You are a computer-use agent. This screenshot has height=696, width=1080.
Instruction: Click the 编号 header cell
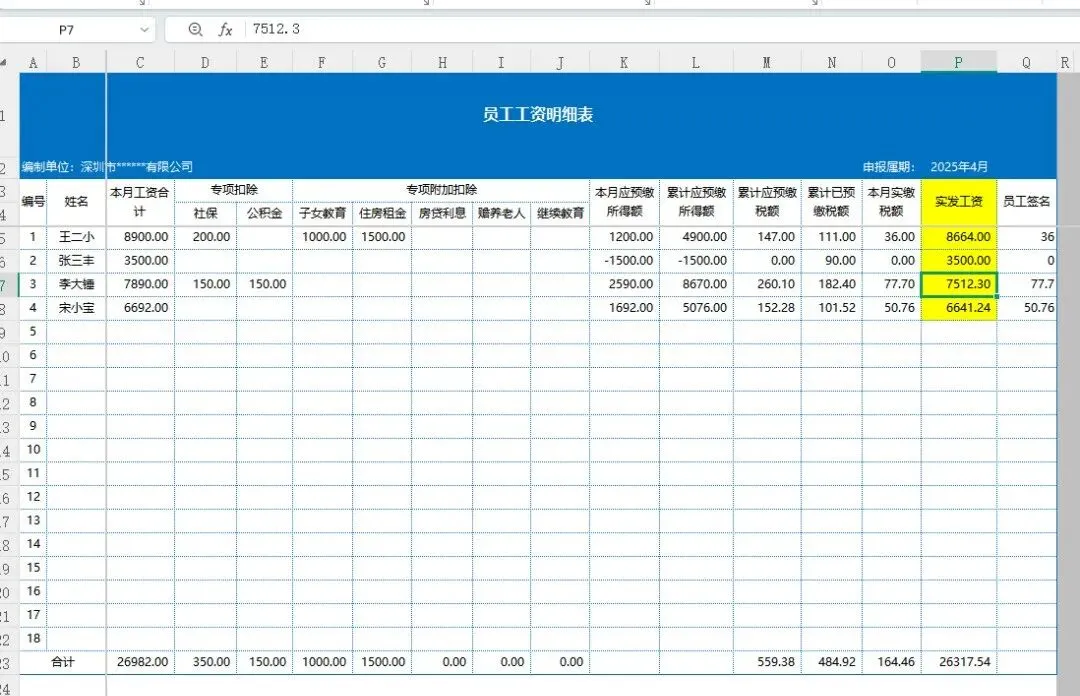pos(33,201)
